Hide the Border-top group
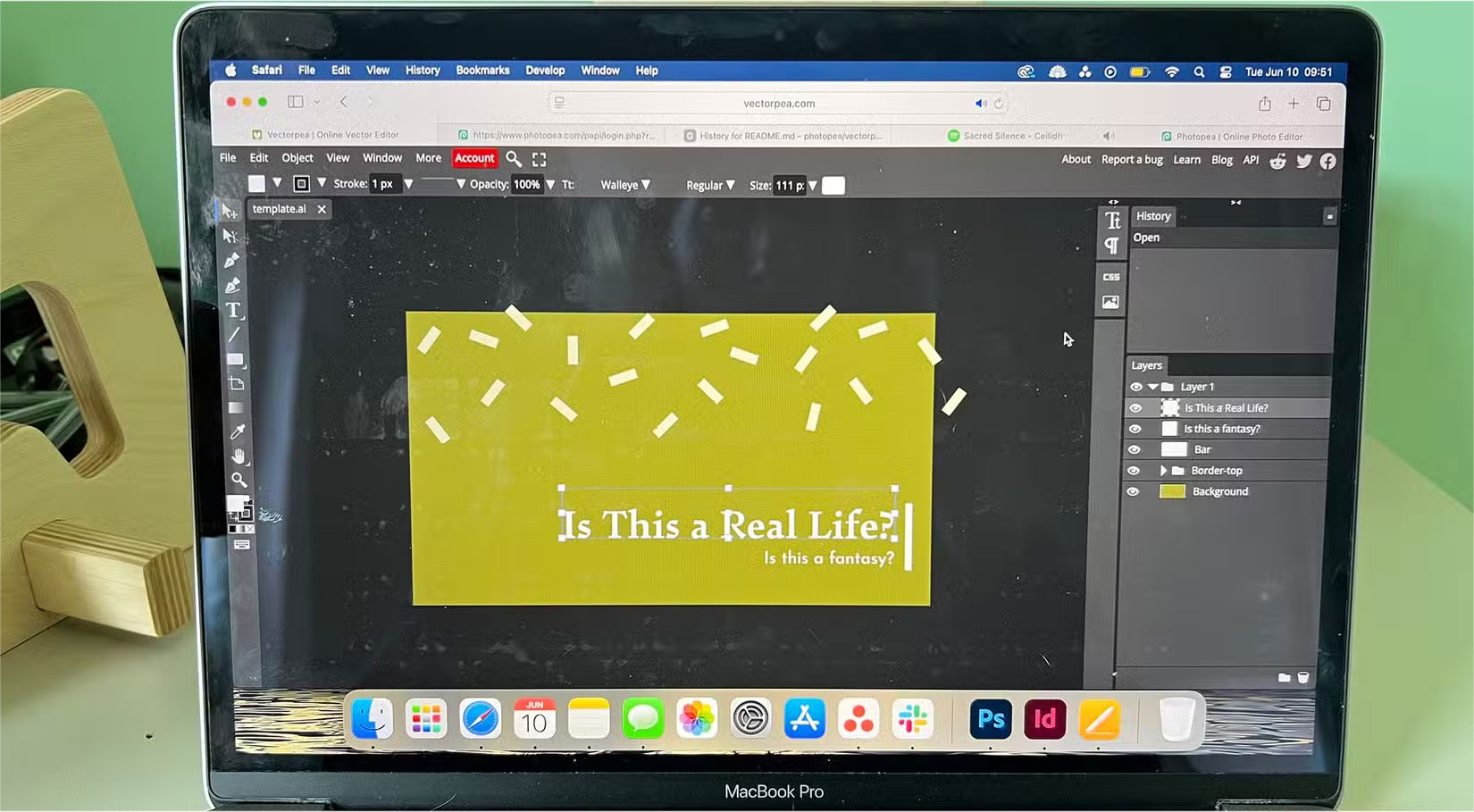 [1135, 471]
